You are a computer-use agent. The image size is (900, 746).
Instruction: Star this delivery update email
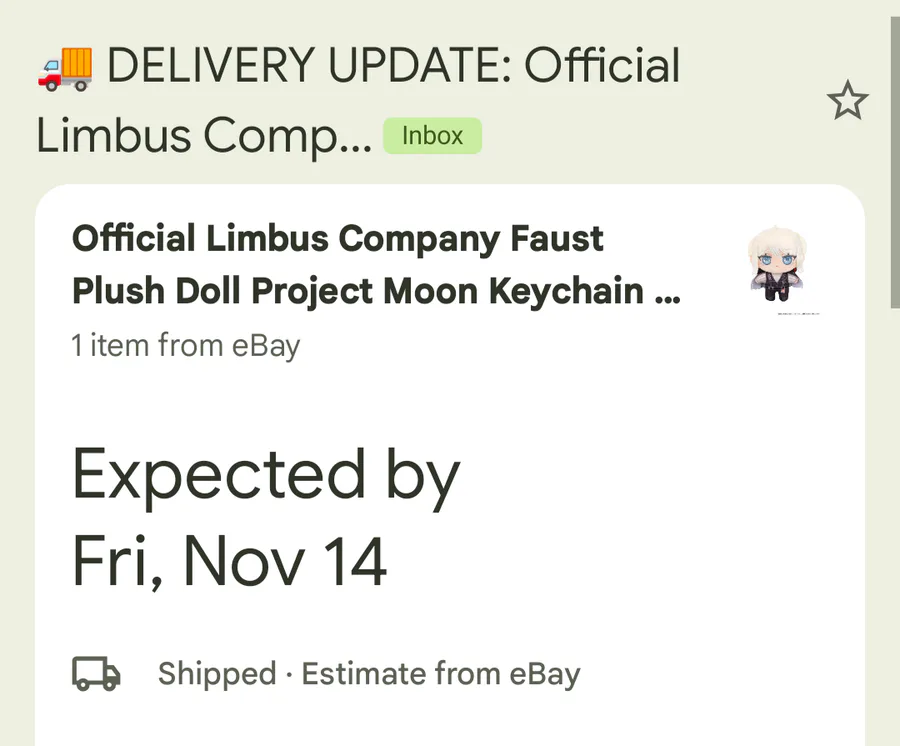[848, 102]
